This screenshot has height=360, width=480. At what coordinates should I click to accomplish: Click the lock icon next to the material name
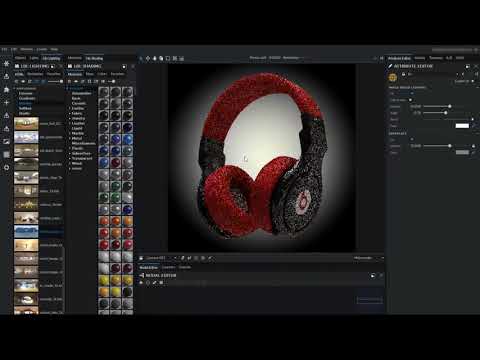pyautogui.click(x=403, y=74)
